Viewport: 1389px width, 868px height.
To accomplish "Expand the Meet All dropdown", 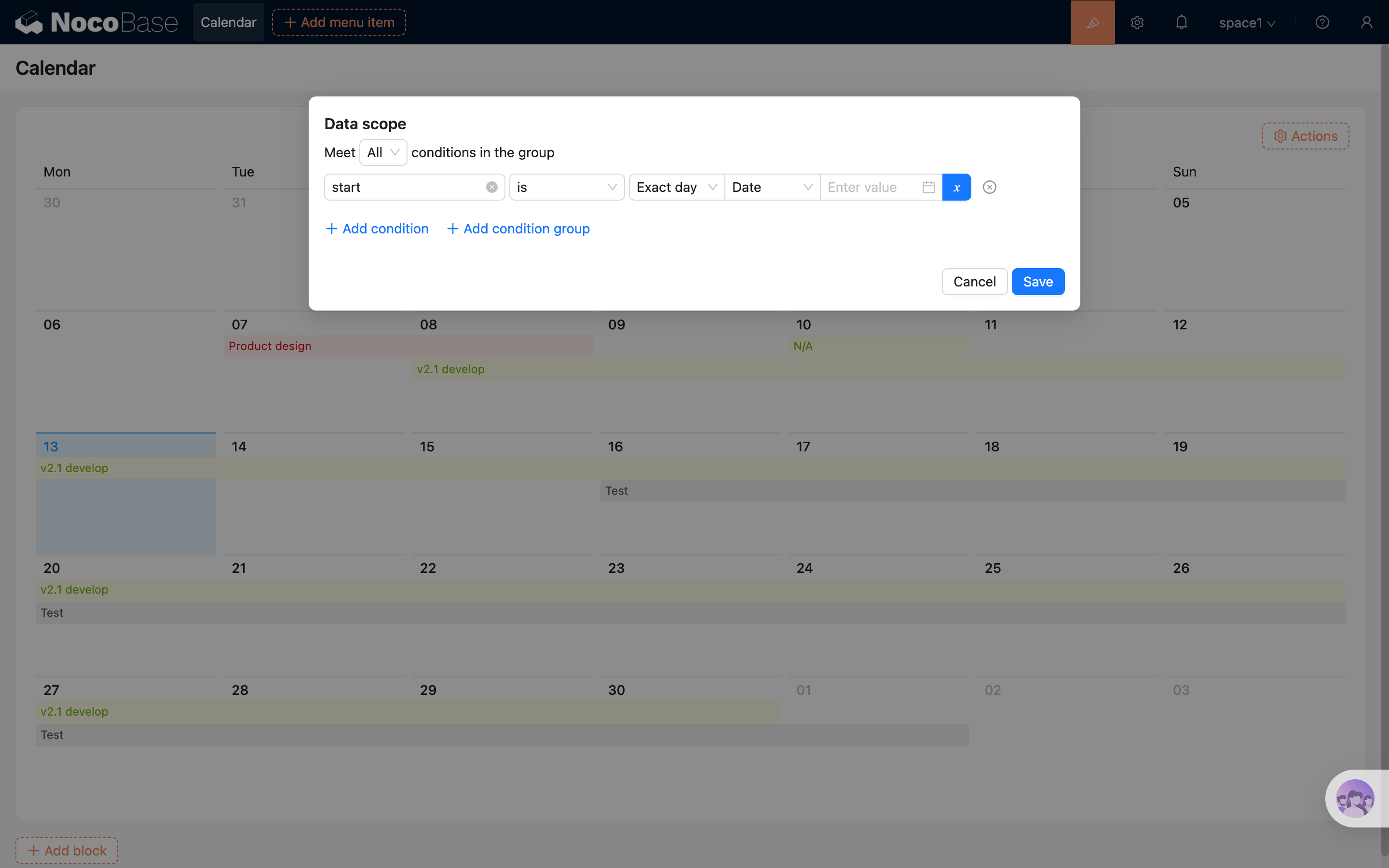I will coord(383,153).
